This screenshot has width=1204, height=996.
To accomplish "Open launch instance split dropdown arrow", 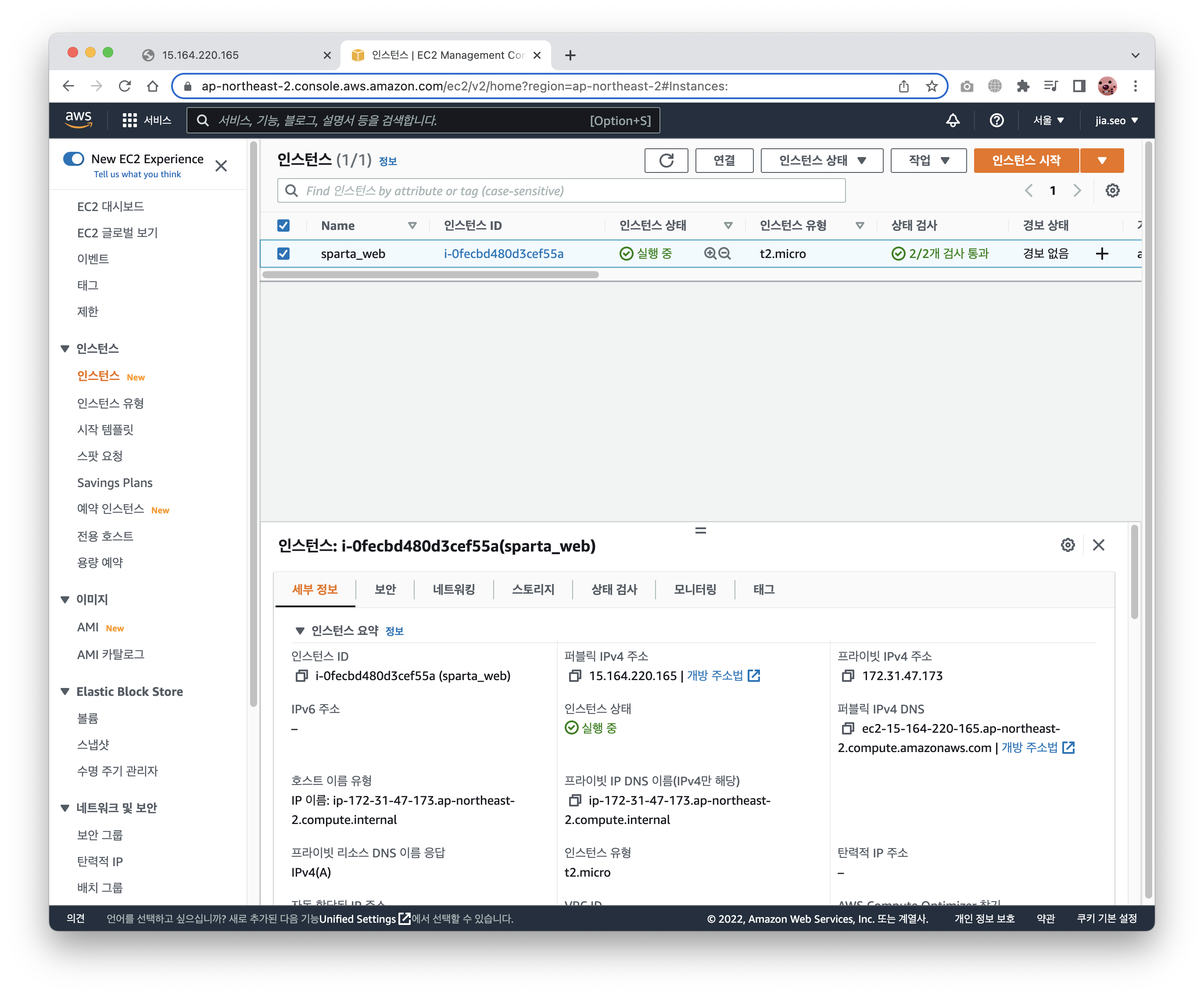I will (1102, 161).
